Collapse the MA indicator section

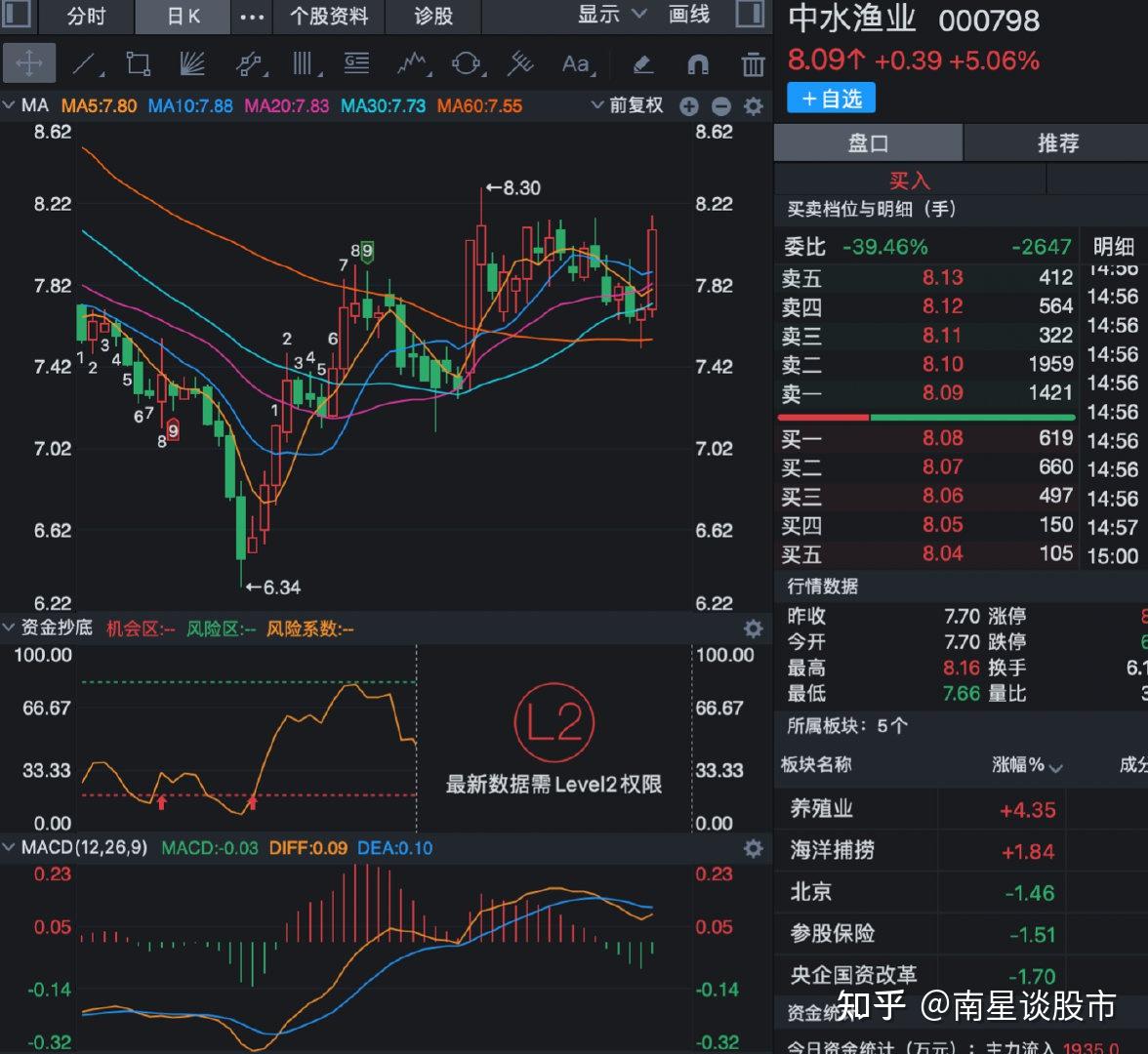8,104
